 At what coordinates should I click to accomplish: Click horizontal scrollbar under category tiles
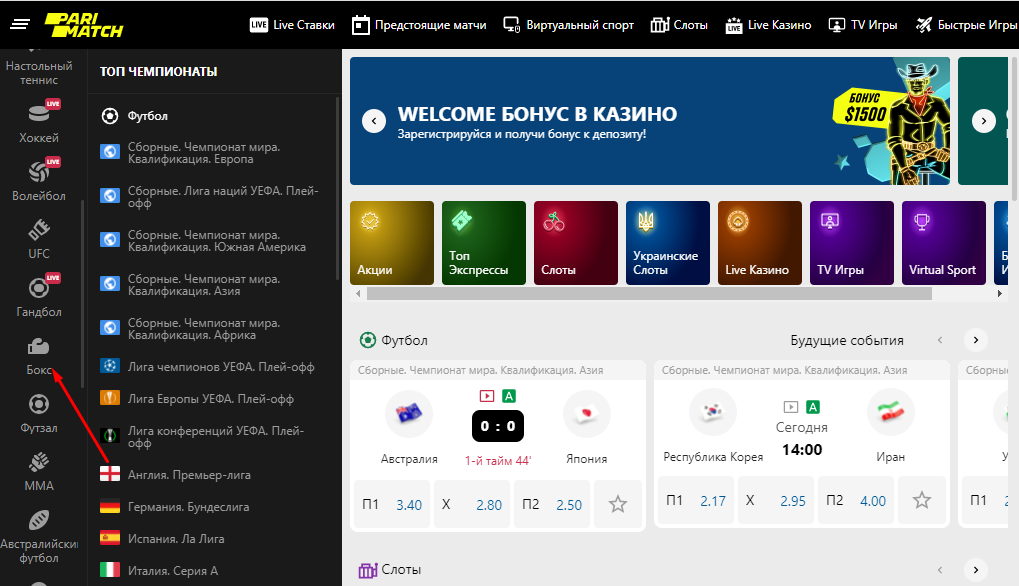click(x=649, y=294)
